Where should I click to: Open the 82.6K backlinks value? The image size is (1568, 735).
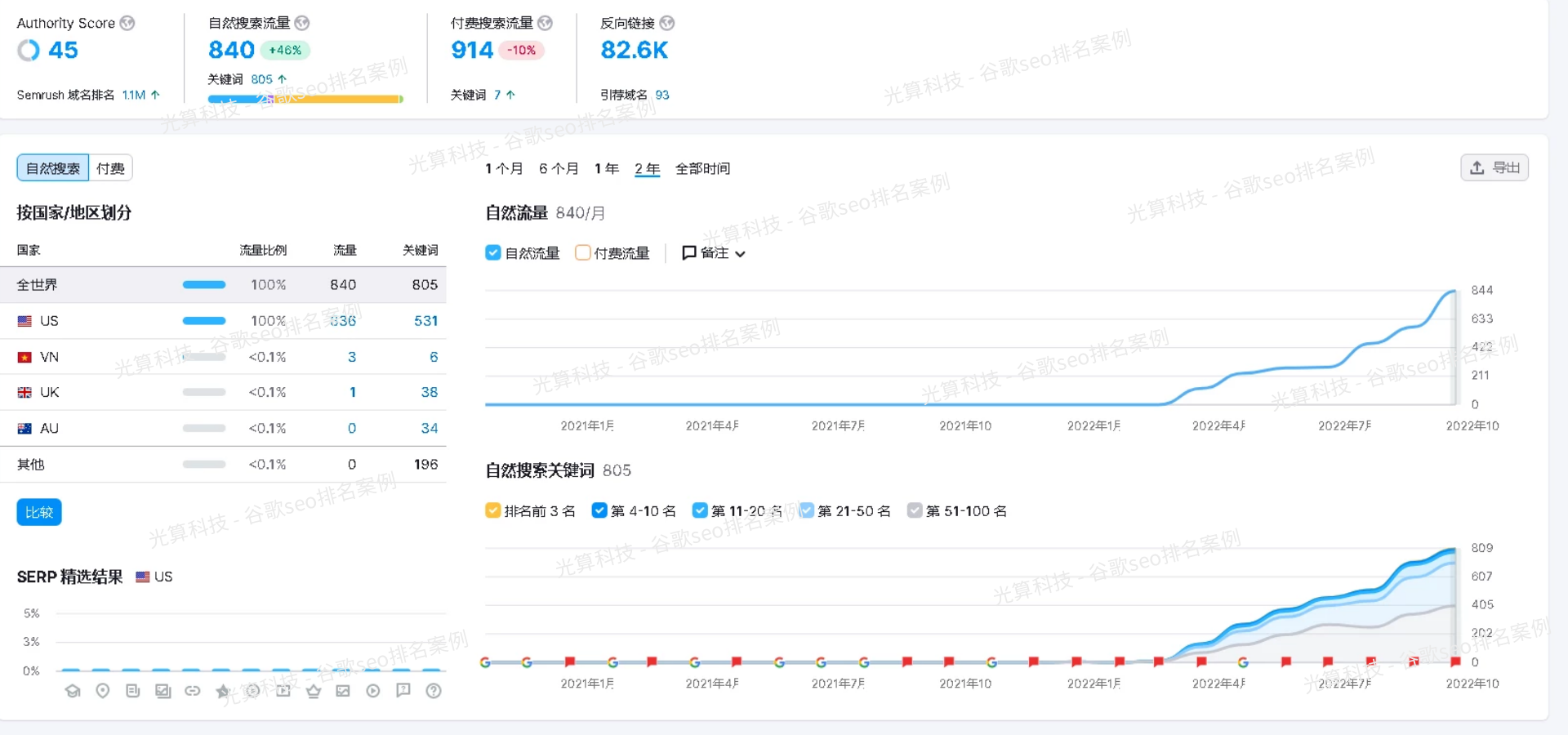point(634,51)
